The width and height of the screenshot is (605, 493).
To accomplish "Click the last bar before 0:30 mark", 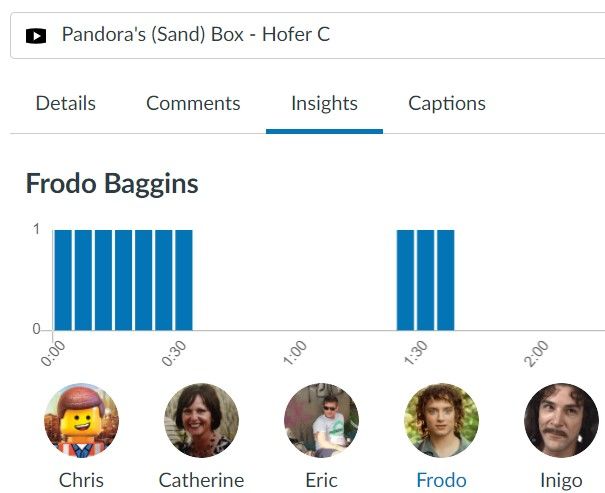I will pos(163,280).
